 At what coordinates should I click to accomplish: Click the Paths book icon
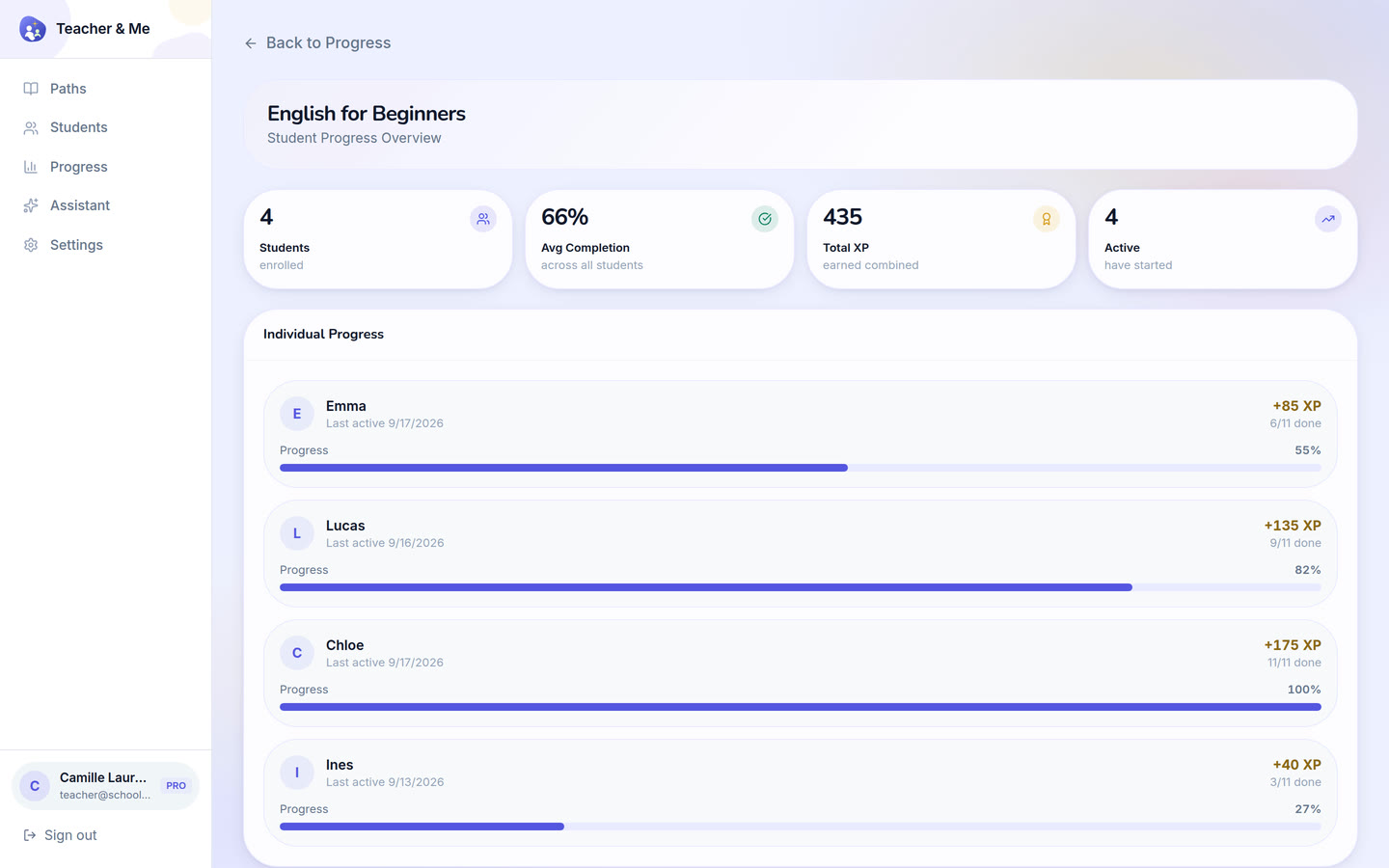pyautogui.click(x=31, y=89)
